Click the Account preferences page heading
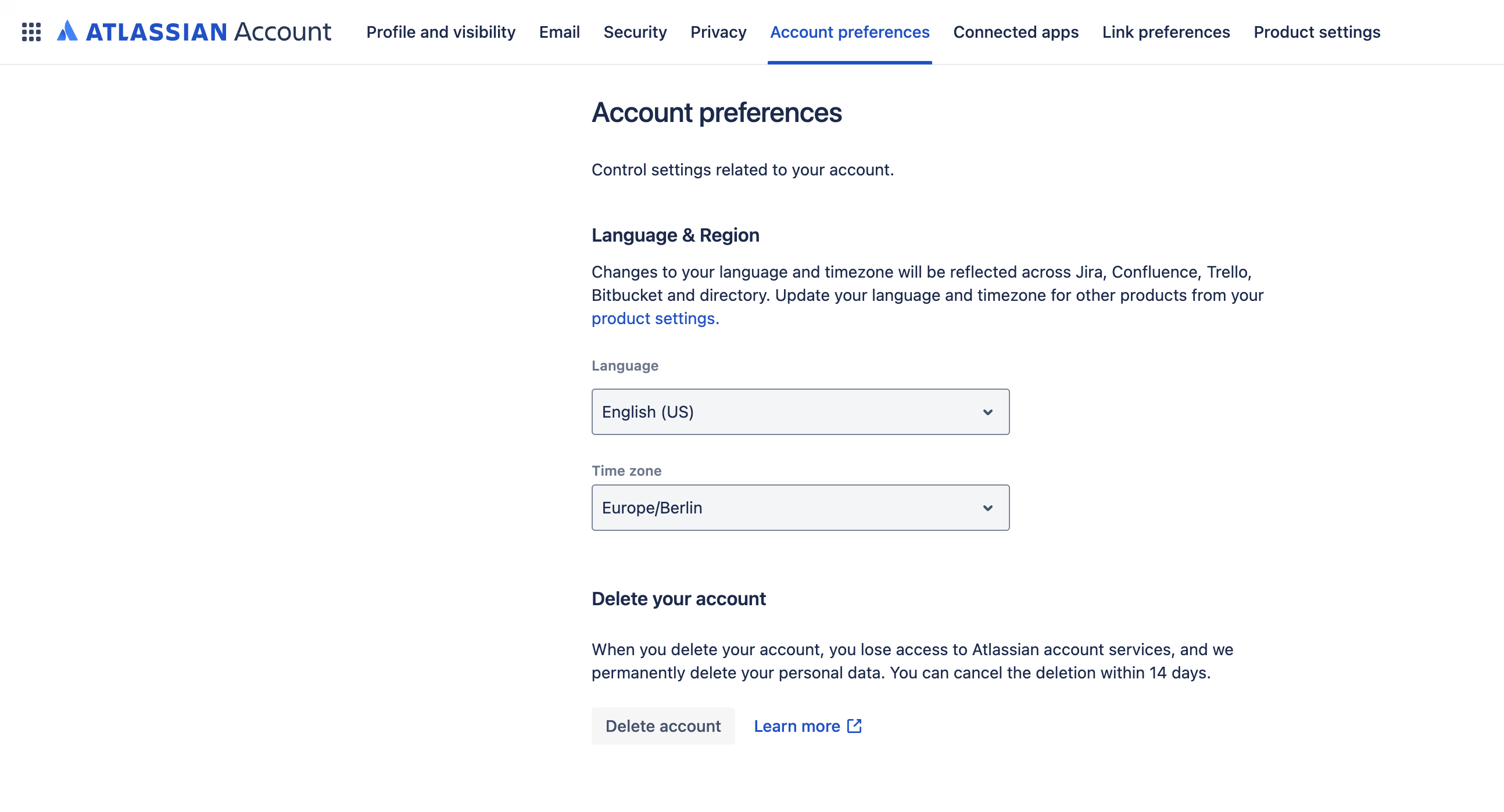The height and width of the screenshot is (812, 1504). [717, 113]
